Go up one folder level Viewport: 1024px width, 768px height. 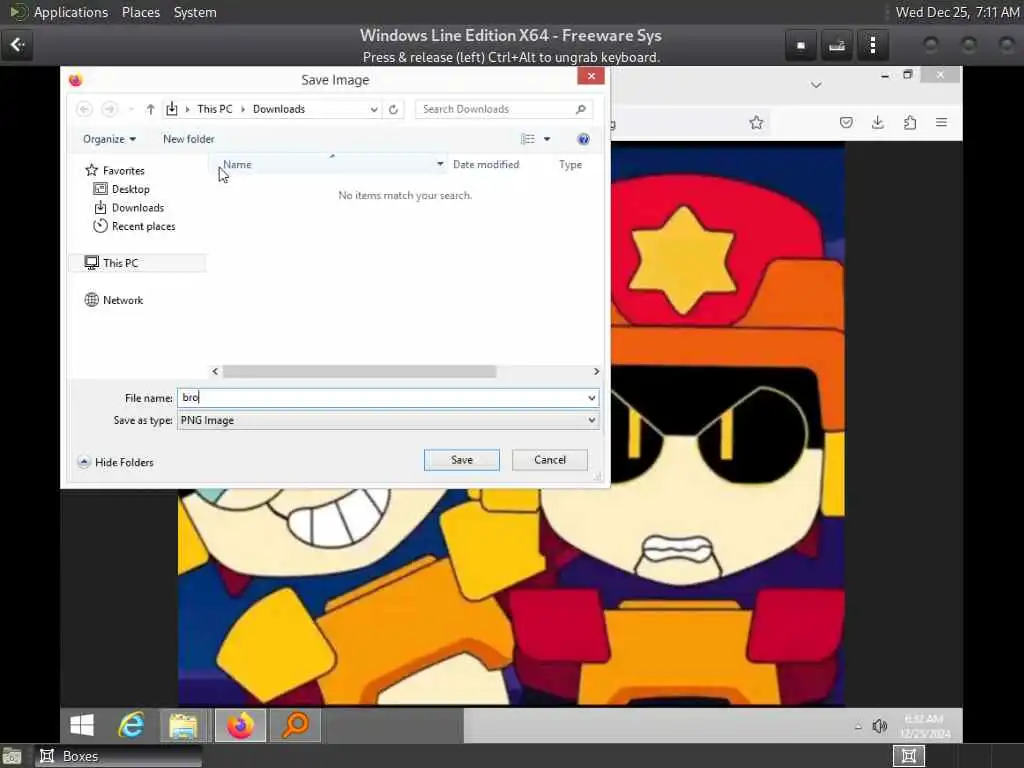pos(150,109)
